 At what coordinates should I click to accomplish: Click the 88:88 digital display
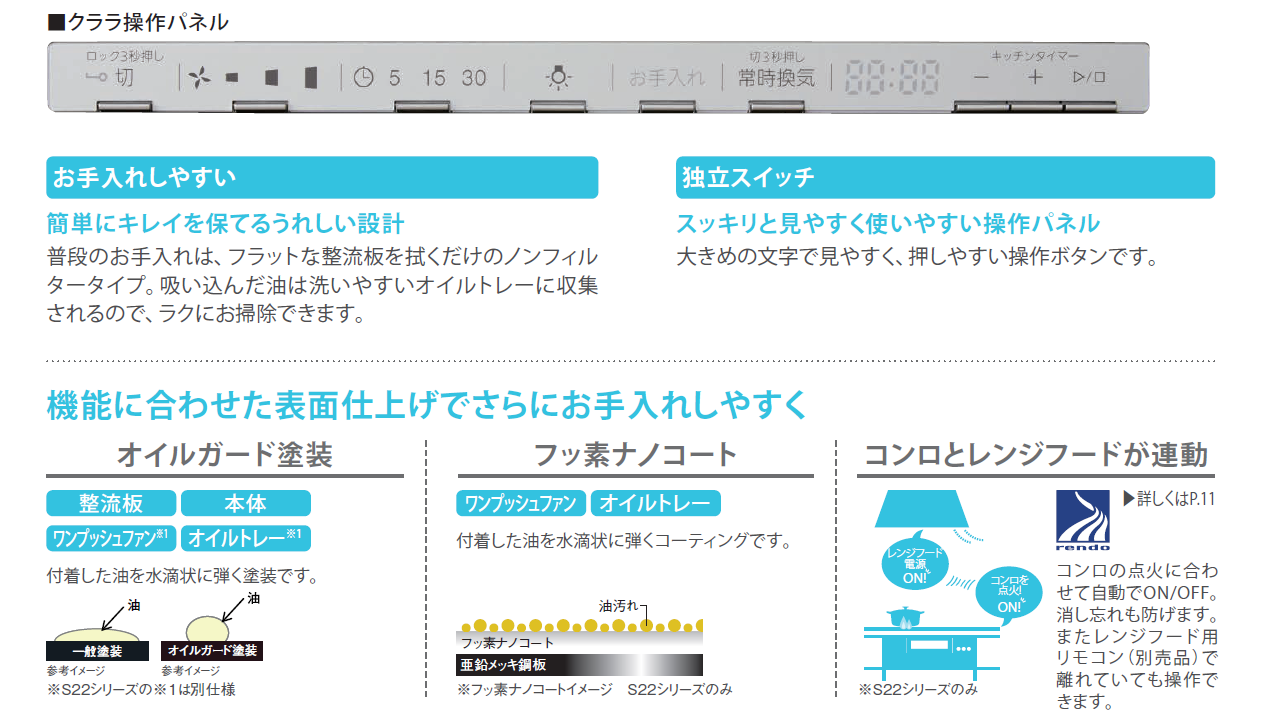pyautogui.click(x=892, y=77)
